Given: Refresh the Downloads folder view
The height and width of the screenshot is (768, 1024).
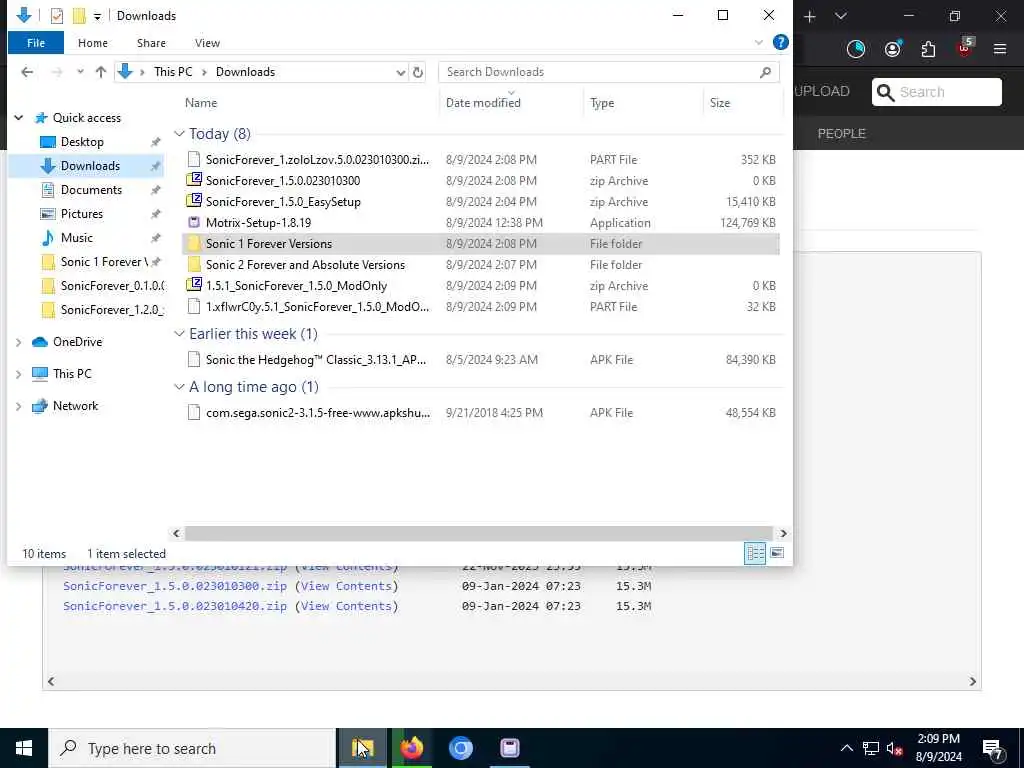Looking at the screenshot, I should [x=418, y=72].
